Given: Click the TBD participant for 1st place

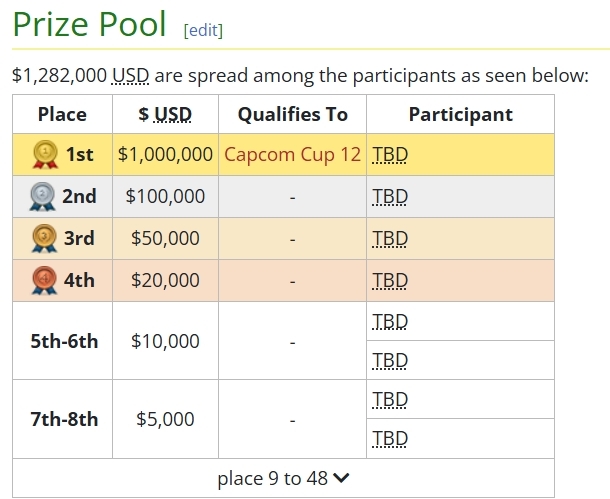Looking at the screenshot, I should [390, 154].
